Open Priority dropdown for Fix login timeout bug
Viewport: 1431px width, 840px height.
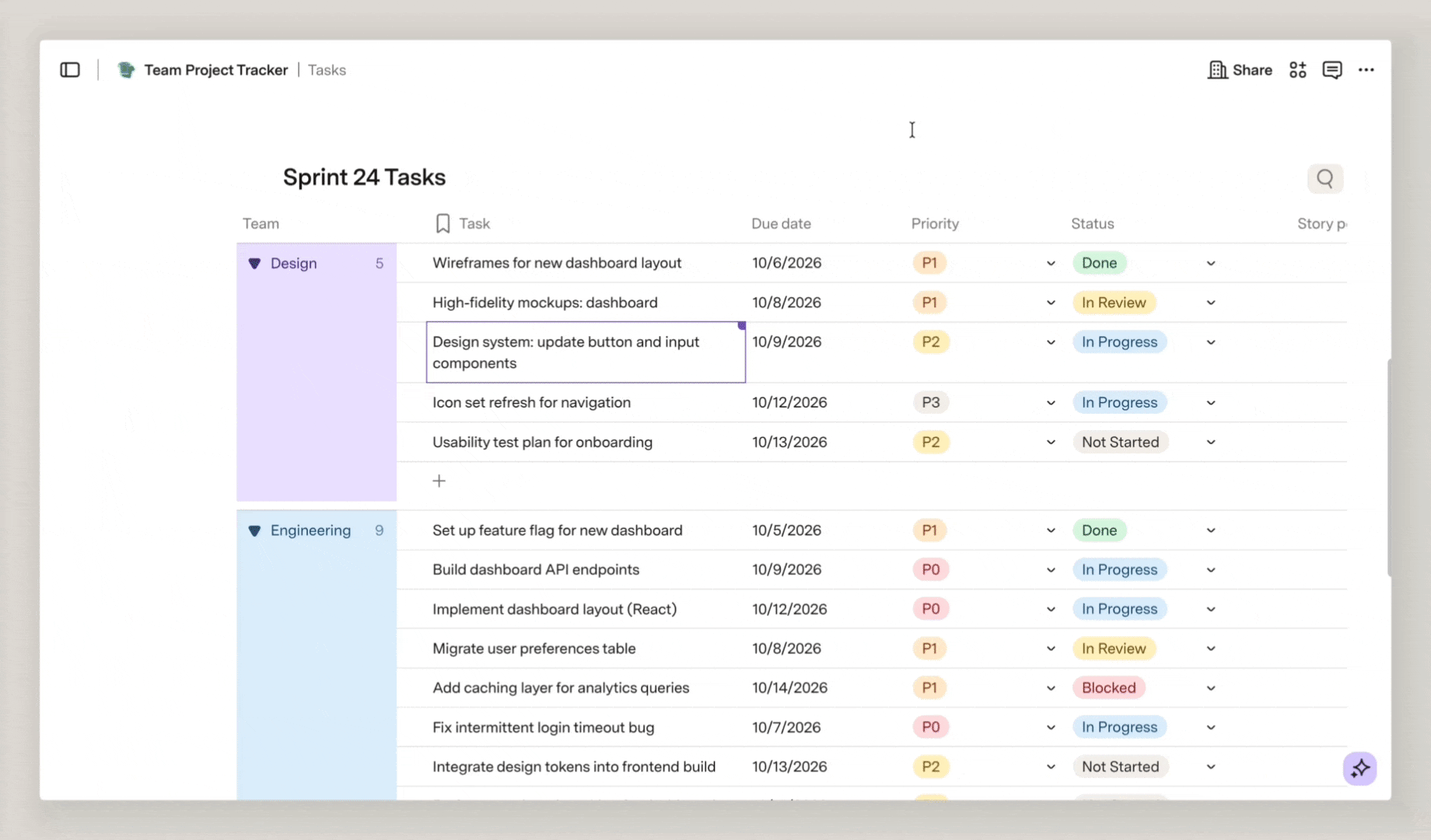[1051, 728]
